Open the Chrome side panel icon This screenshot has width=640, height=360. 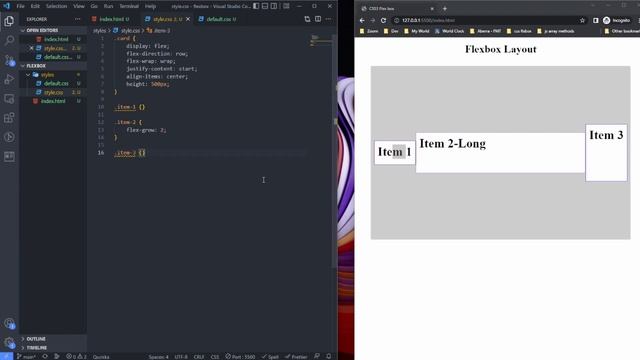[x=596, y=20]
